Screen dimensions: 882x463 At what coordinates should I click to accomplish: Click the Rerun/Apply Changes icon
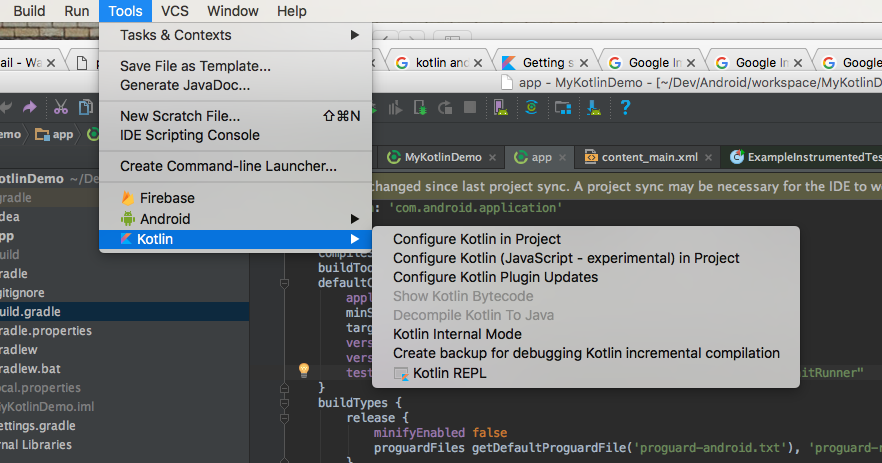(x=445, y=107)
